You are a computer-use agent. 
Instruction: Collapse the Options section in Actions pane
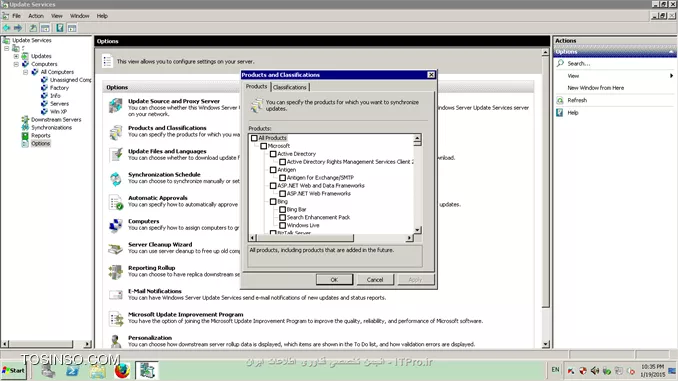671,51
